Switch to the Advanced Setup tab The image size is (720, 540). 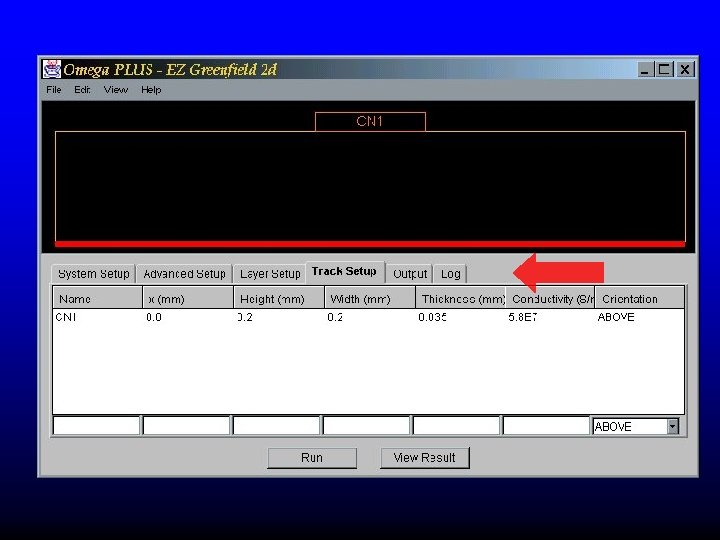click(x=184, y=274)
